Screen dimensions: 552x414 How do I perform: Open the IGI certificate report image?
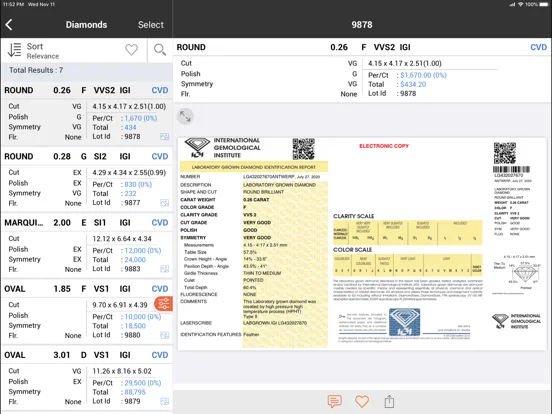[362, 244]
